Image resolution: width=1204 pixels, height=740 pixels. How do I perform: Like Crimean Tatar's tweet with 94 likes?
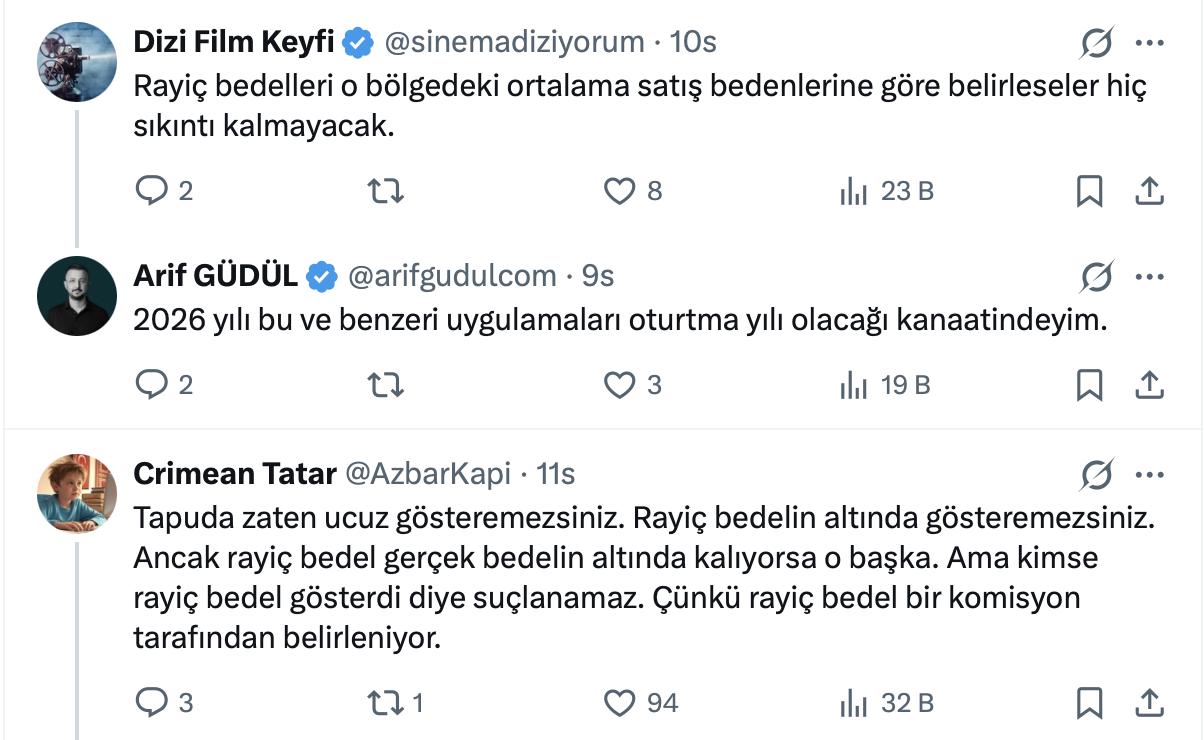(x=621, y=703)
